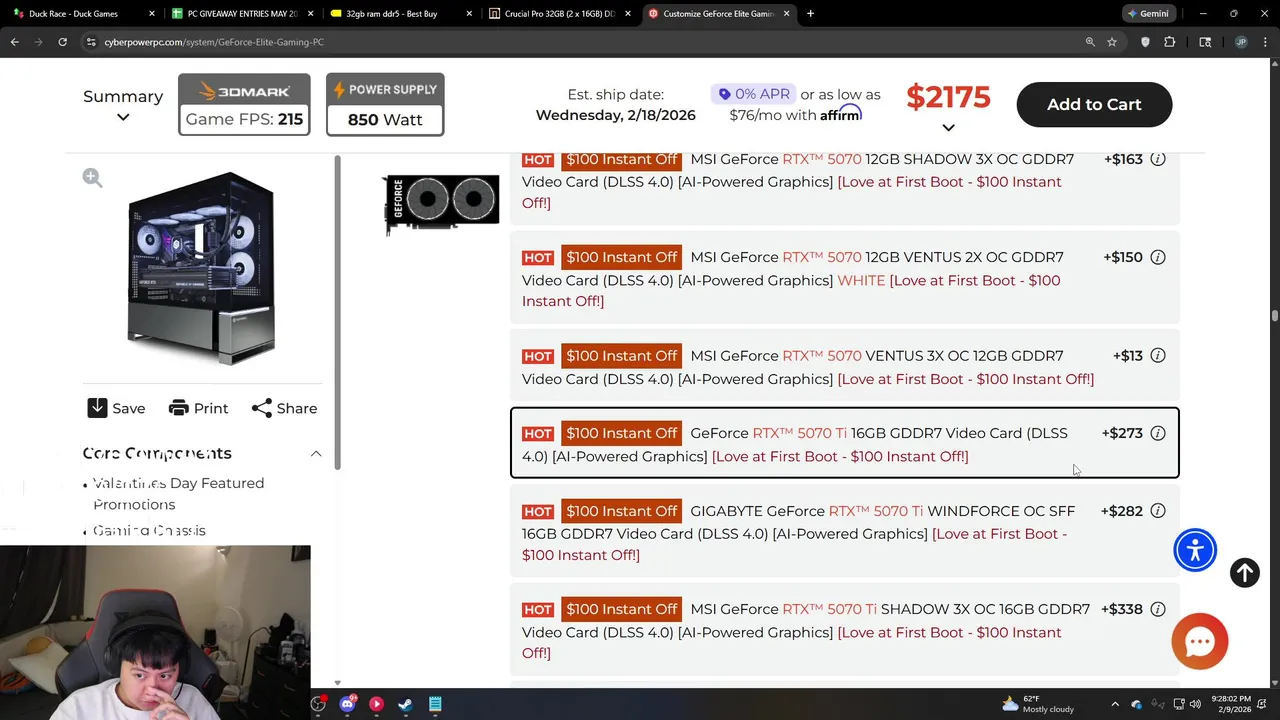The width and height of the screenshot is (1280, 720).
Task: Click the magnifier zoom icon on product image
Action: pyautogui.click(x=92, y=178)
